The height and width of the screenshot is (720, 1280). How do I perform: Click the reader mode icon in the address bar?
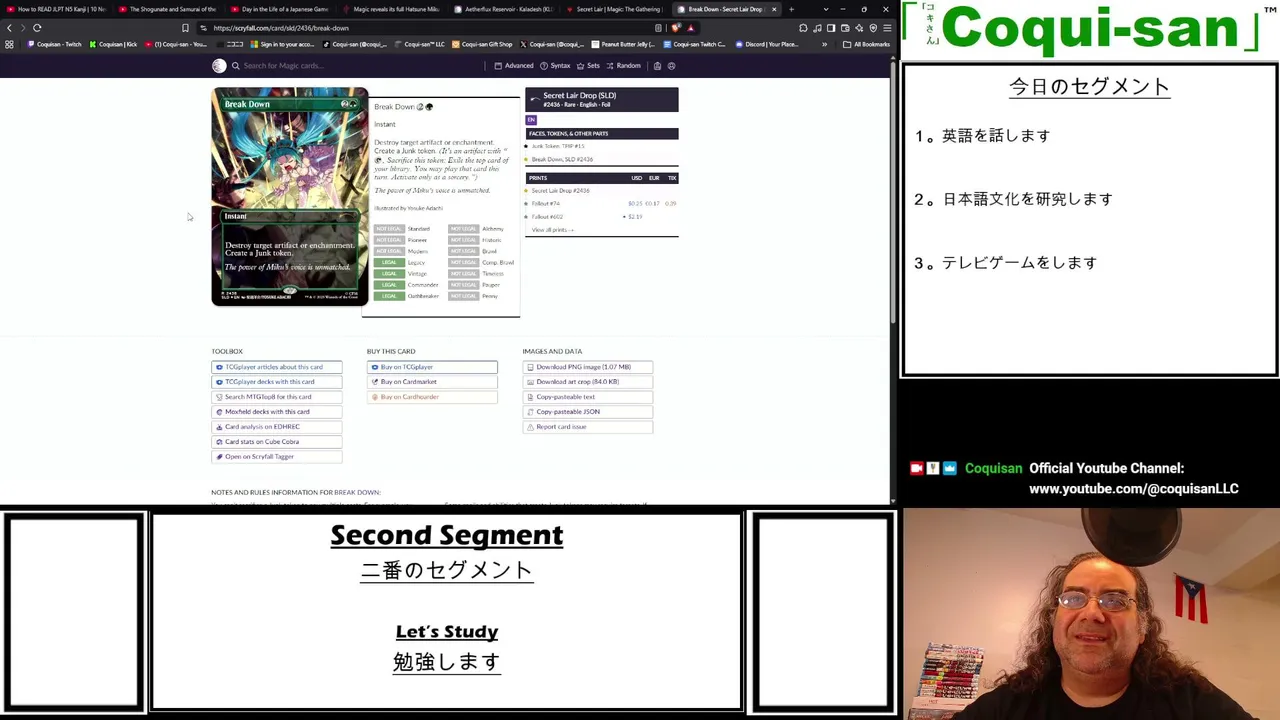(658, 28)
